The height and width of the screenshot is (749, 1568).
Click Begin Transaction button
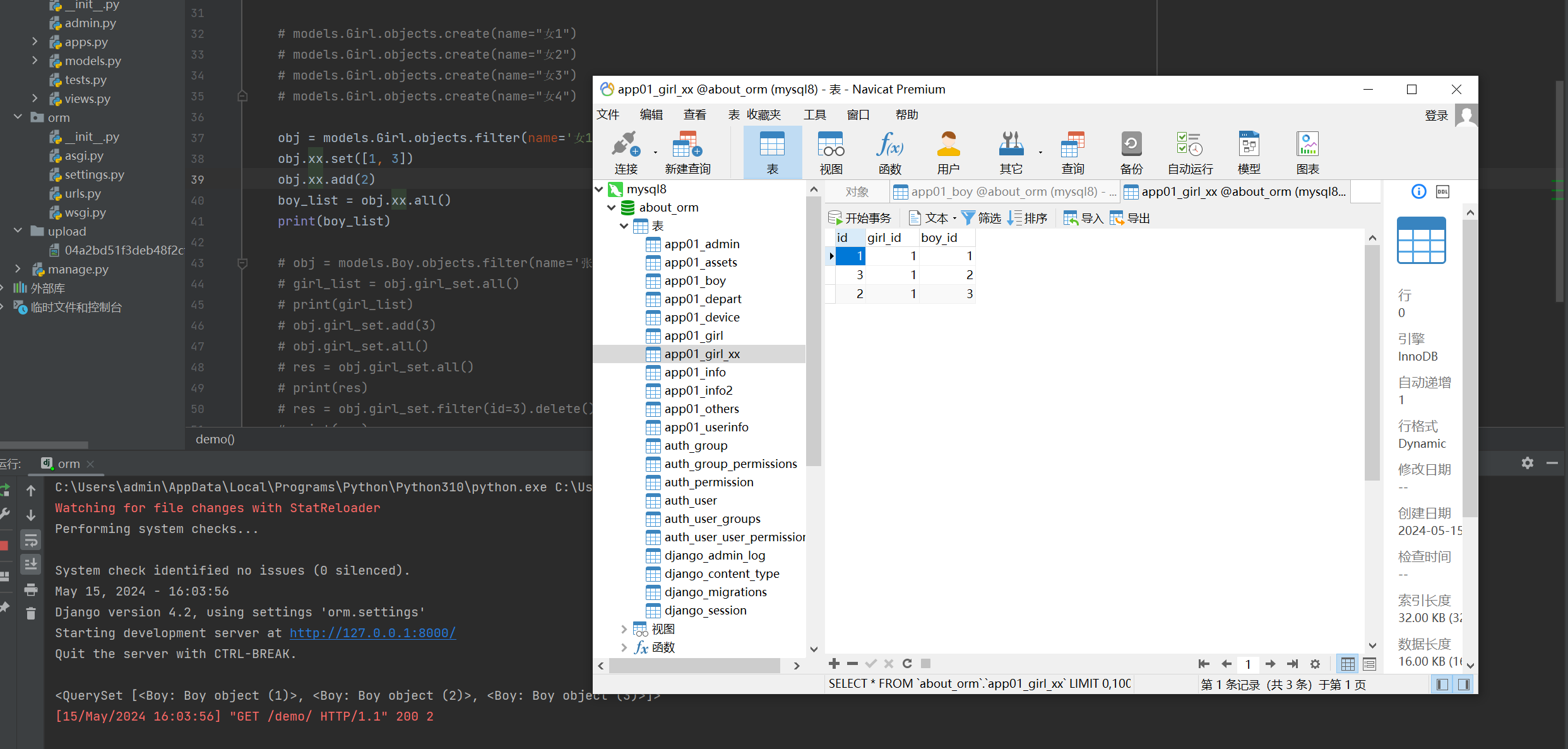(x=859, y=218)
